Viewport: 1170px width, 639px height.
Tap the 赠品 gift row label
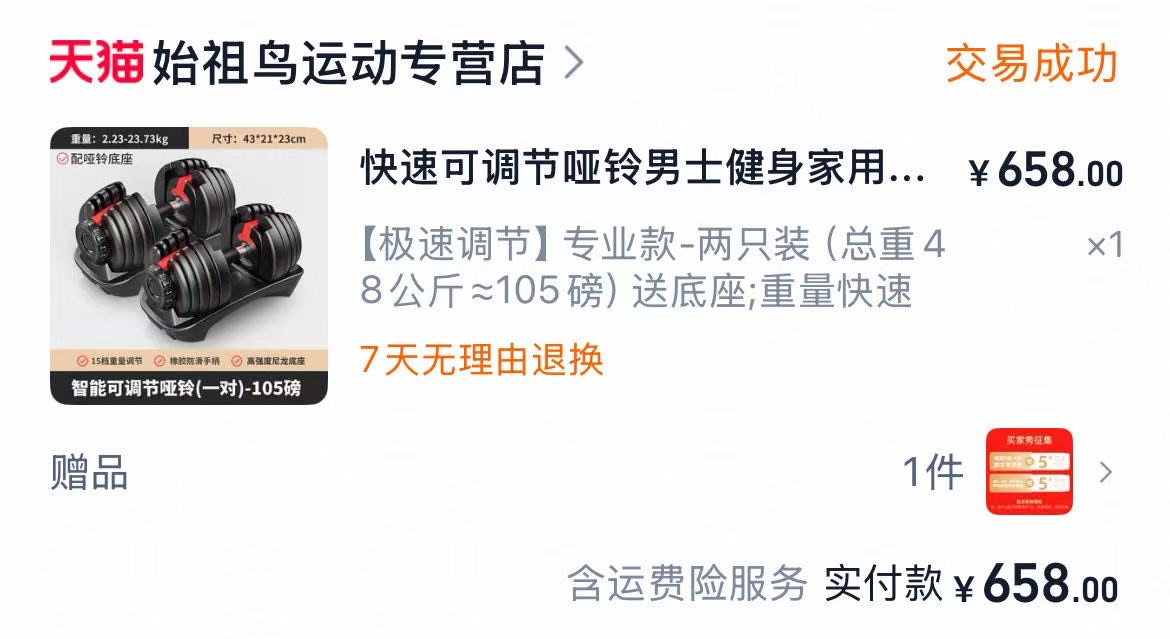pyautogui.click(x=90, y=472)
